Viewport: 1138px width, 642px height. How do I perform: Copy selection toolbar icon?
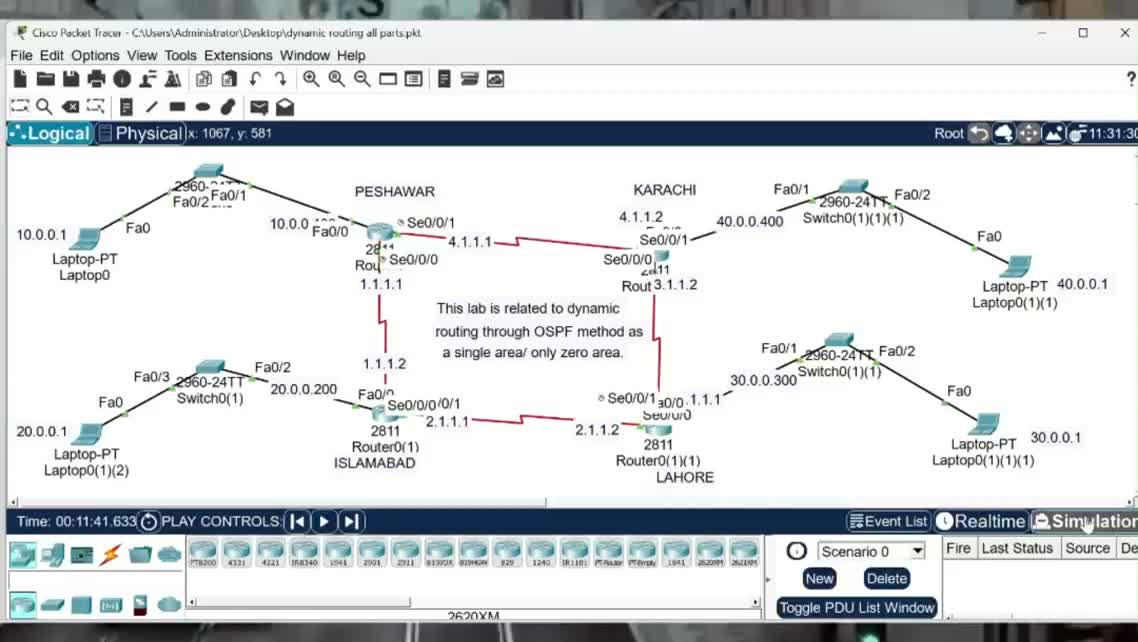tap(204, 79)
